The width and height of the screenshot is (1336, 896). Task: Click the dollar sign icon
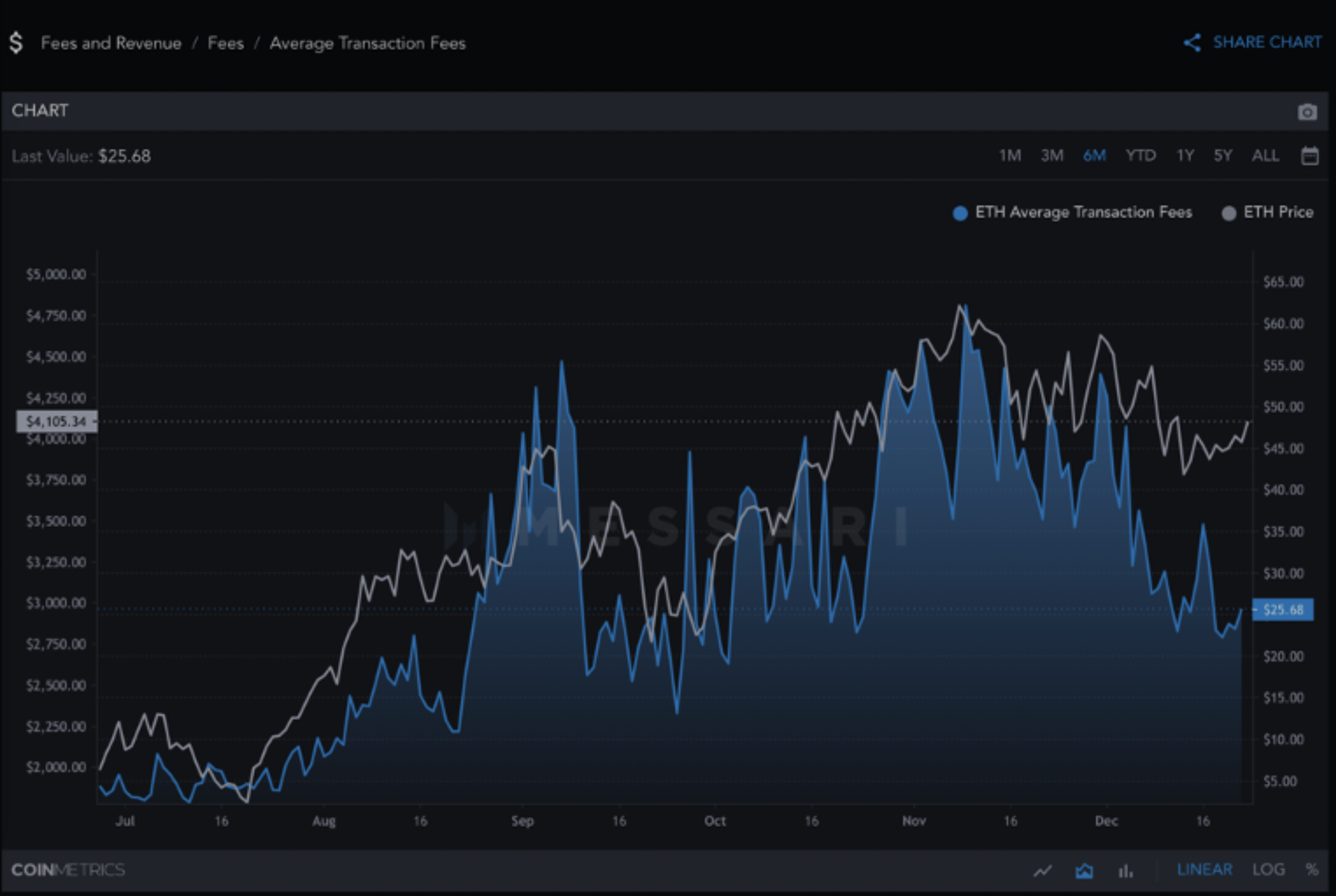pos(16,43)
